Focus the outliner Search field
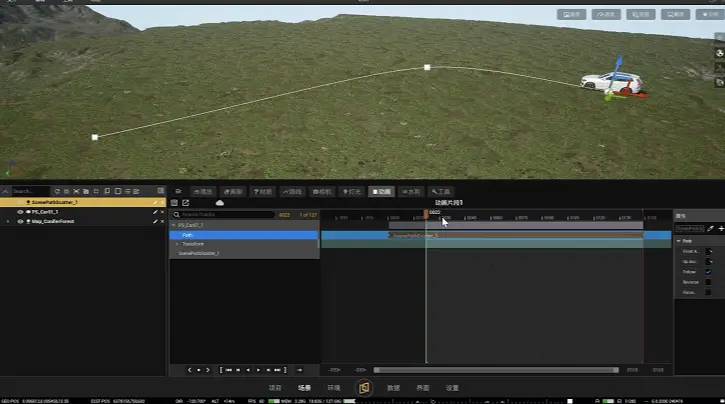Viewport: 725px width, 404px height. click(x=30, y=191)
